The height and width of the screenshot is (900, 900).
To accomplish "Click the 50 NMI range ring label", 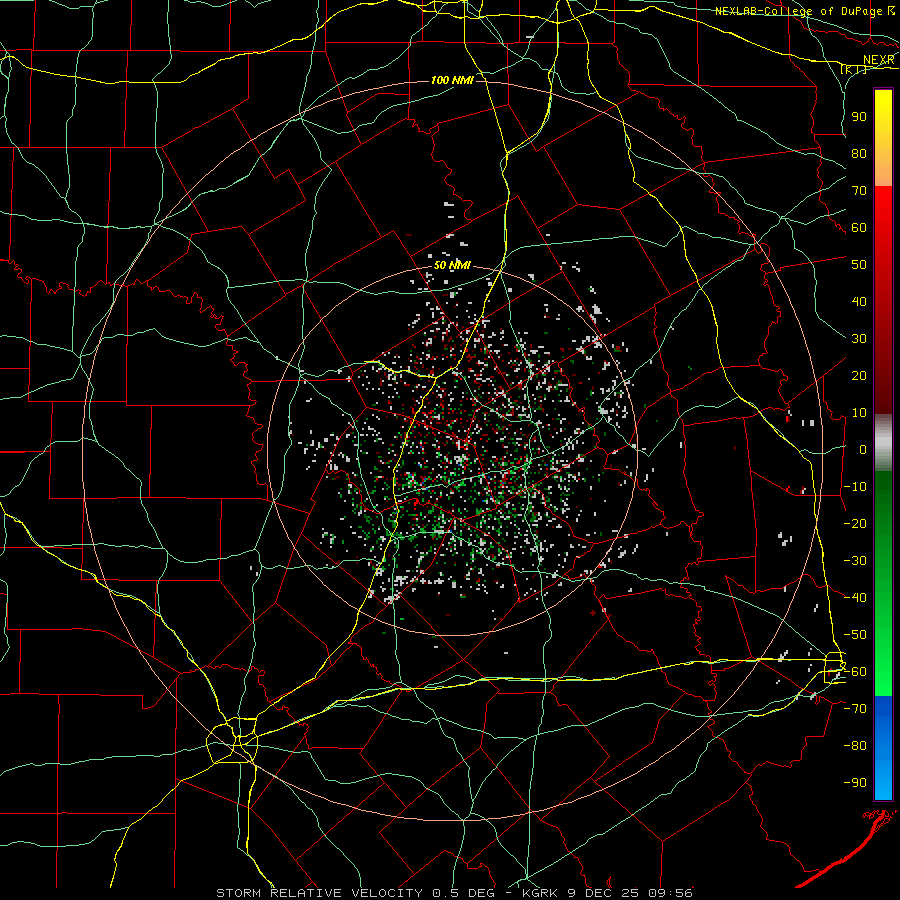I will click(x=452, y=265).
